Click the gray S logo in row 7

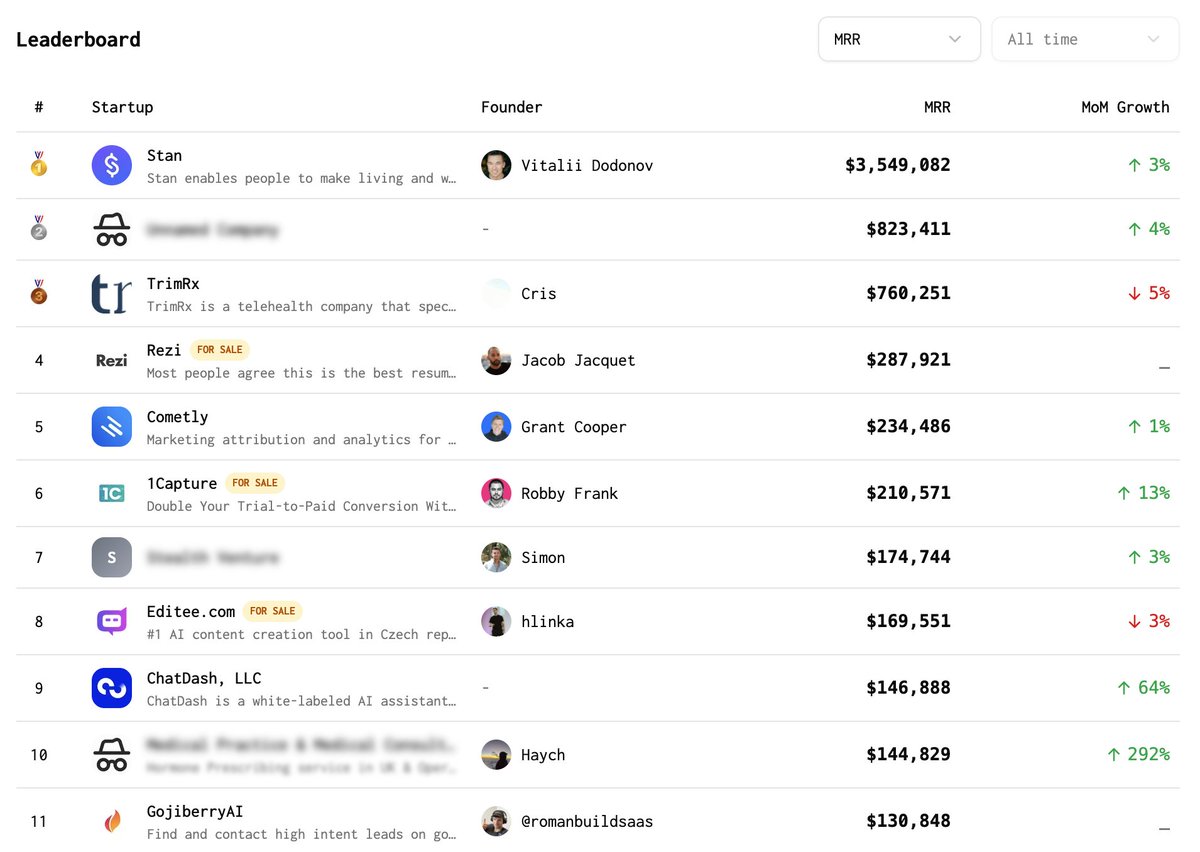coord(112,557)
